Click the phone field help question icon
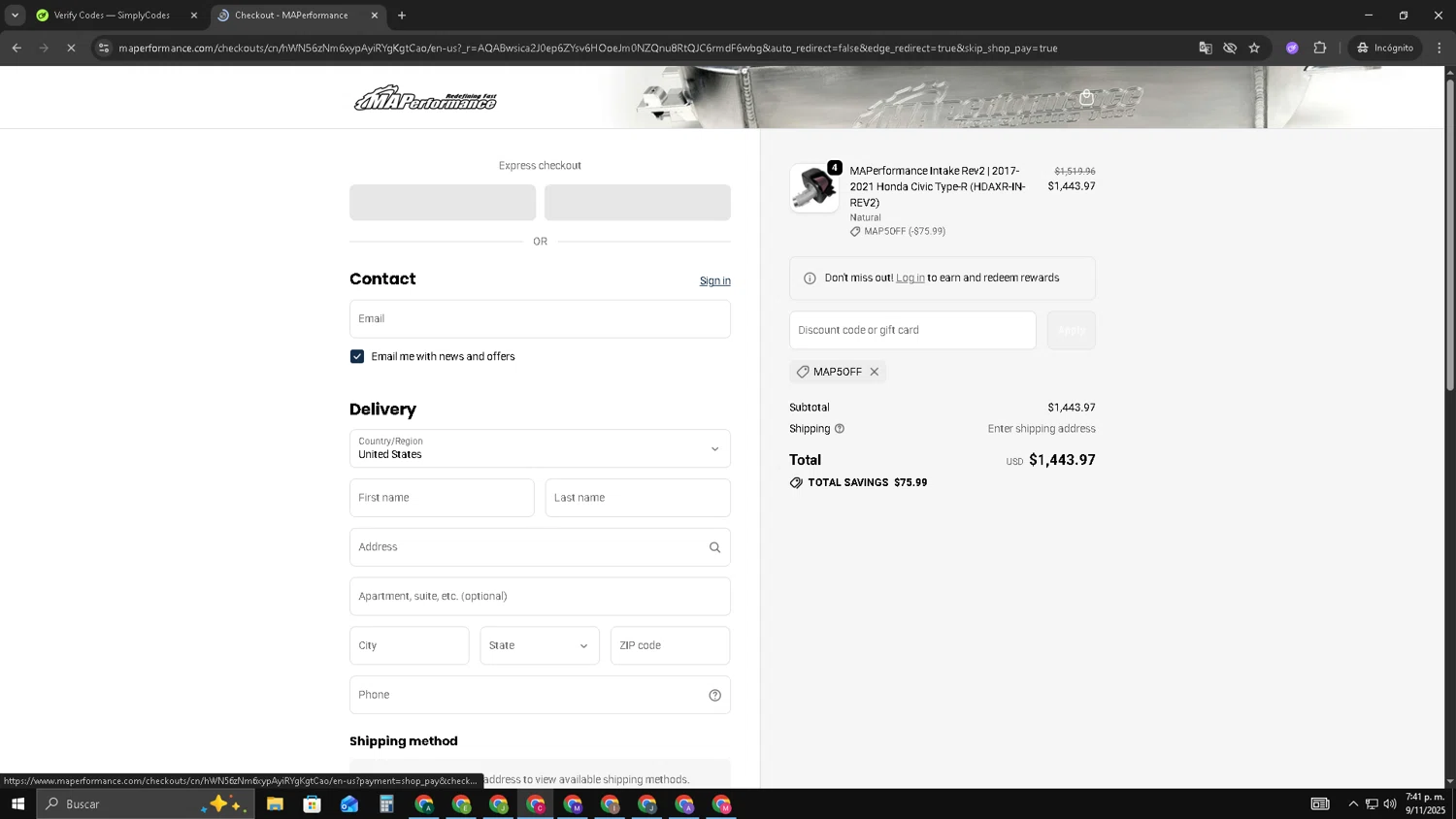 click(x=714, y=695)
